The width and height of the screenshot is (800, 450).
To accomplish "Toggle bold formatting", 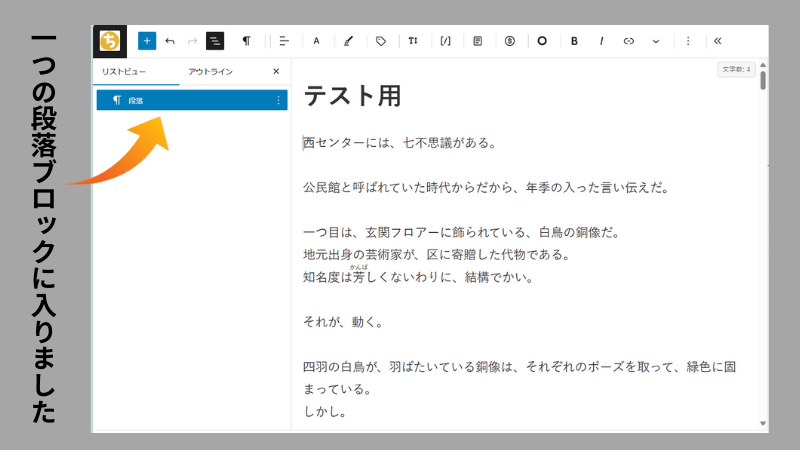I will (574, 41).
